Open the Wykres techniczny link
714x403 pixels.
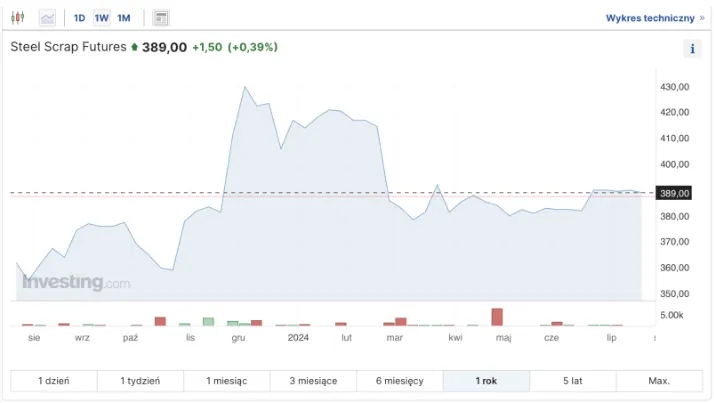point(650,18)
